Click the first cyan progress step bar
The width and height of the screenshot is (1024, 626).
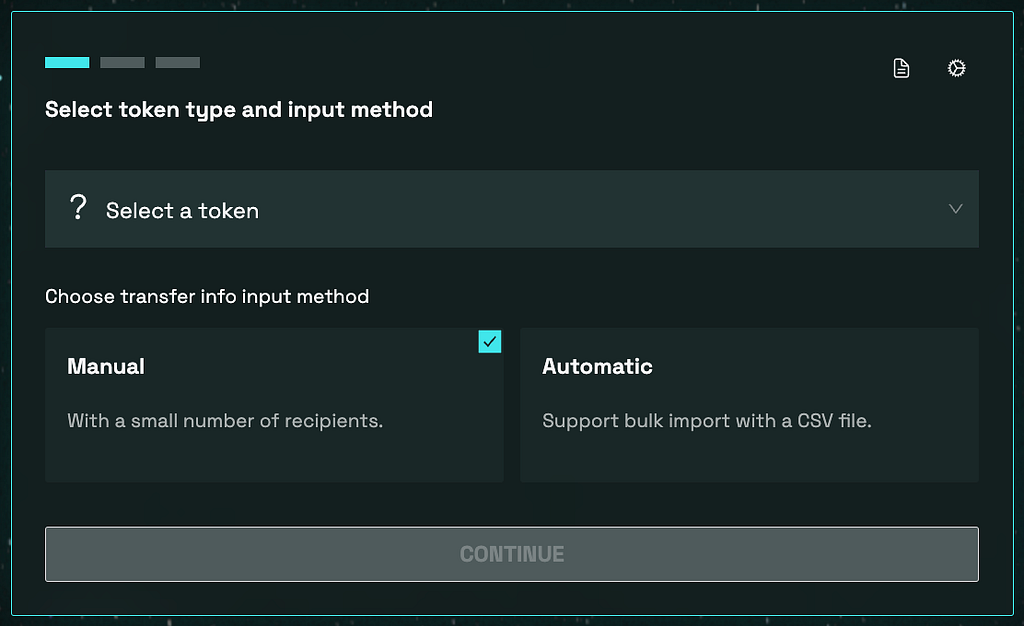[x=67, y=63]
